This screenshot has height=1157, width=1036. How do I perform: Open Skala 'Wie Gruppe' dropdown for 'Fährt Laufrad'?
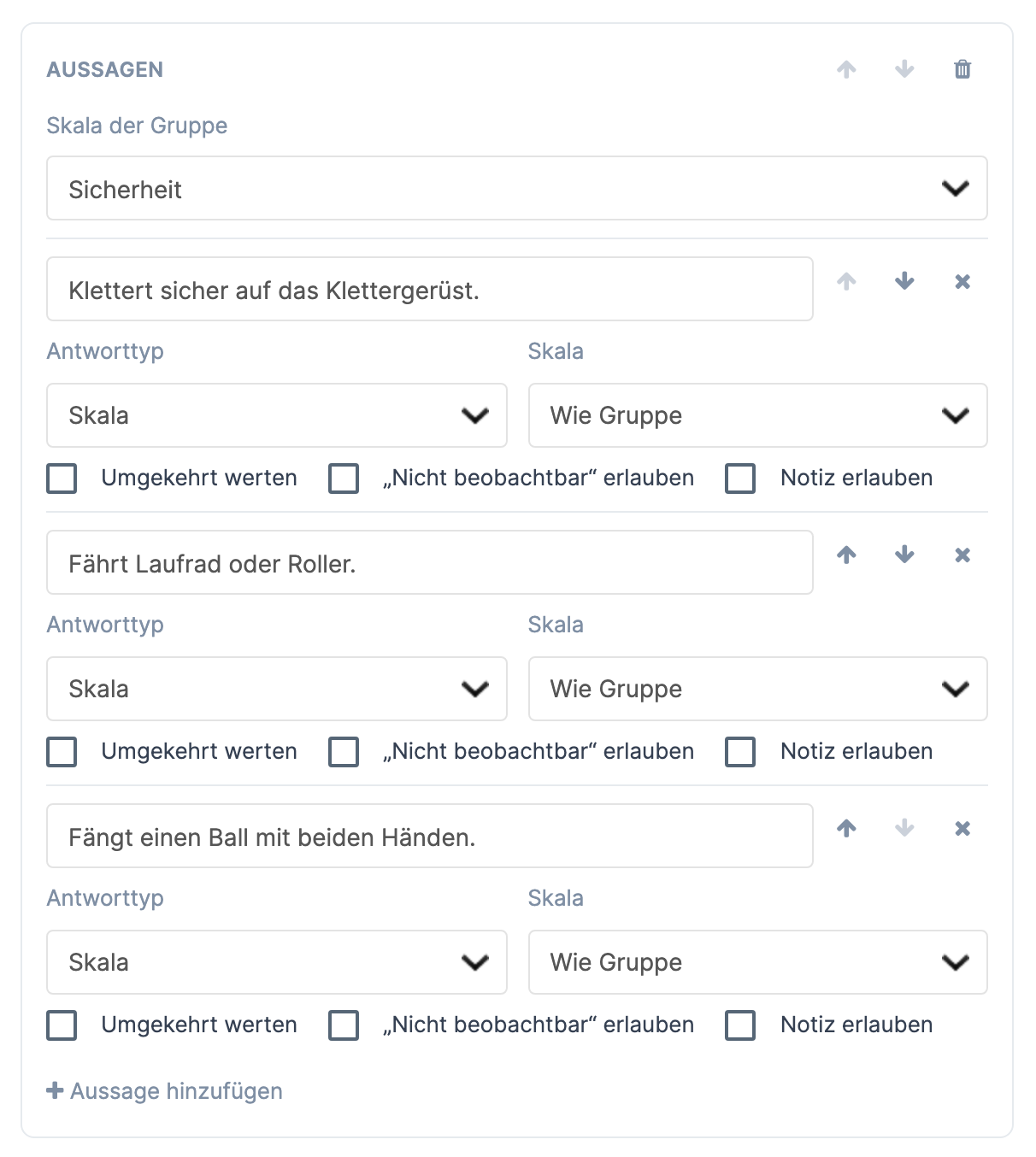point(758,689)
